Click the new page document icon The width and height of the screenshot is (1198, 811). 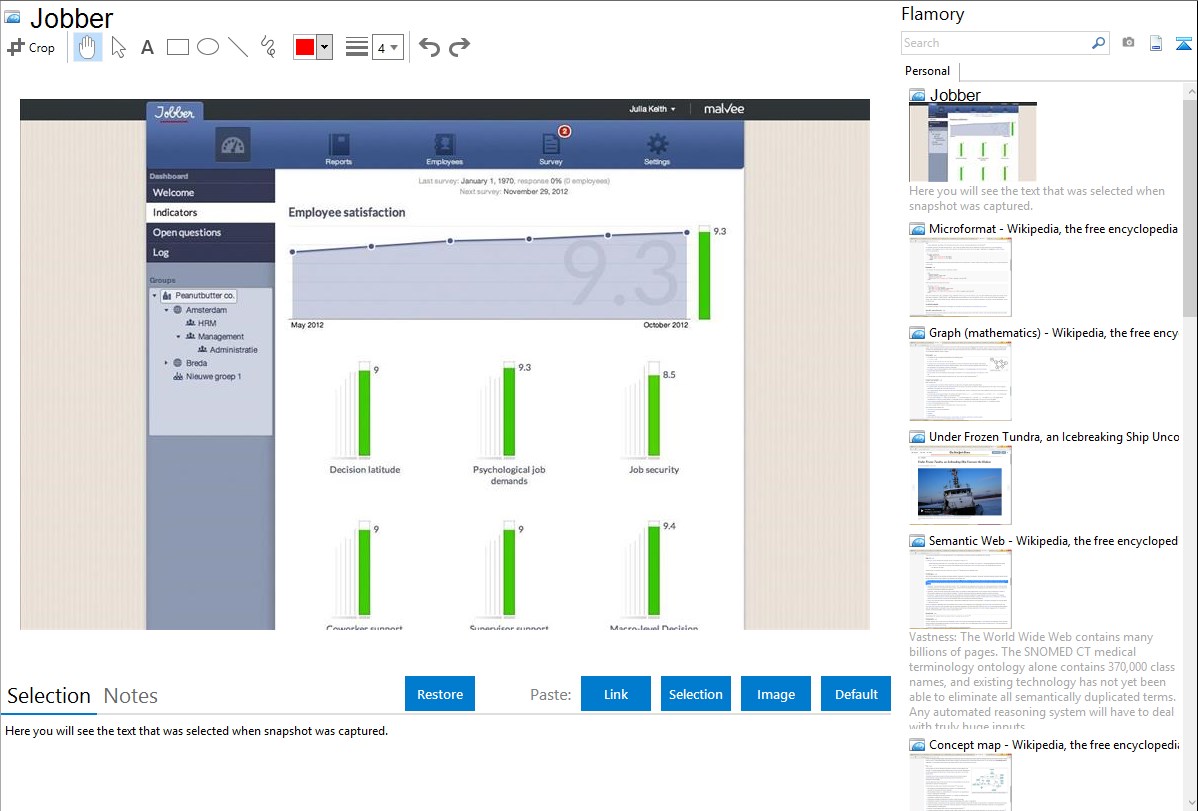pos(1156,43)
